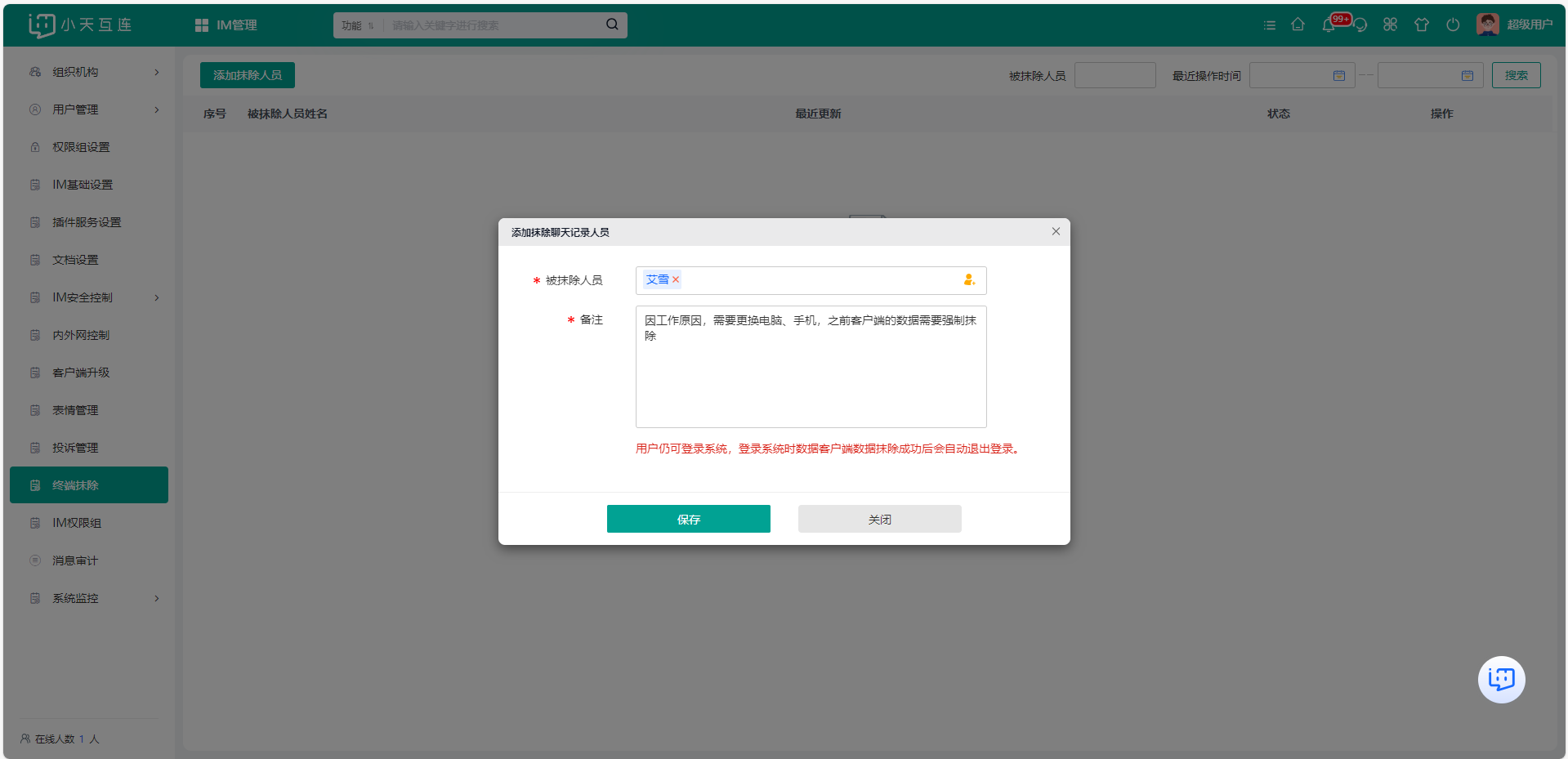Focus the 被抹除人员 selection field in dialog
This screenshot has width=1568, height=759.
tap(811, 280)
